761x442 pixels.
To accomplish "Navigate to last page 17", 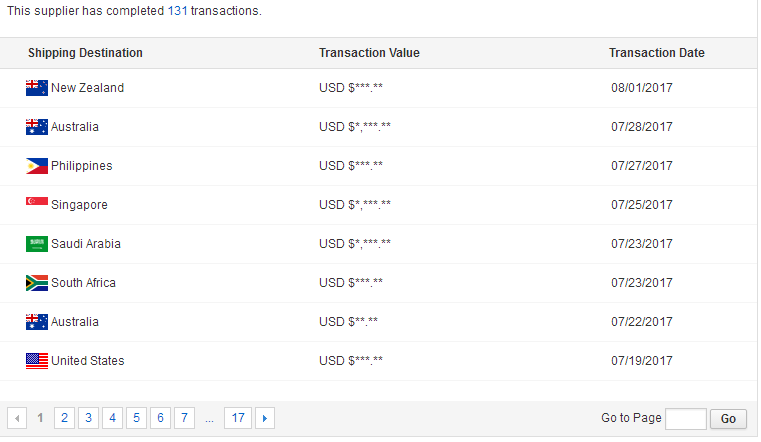I will (x=237, y=418).
